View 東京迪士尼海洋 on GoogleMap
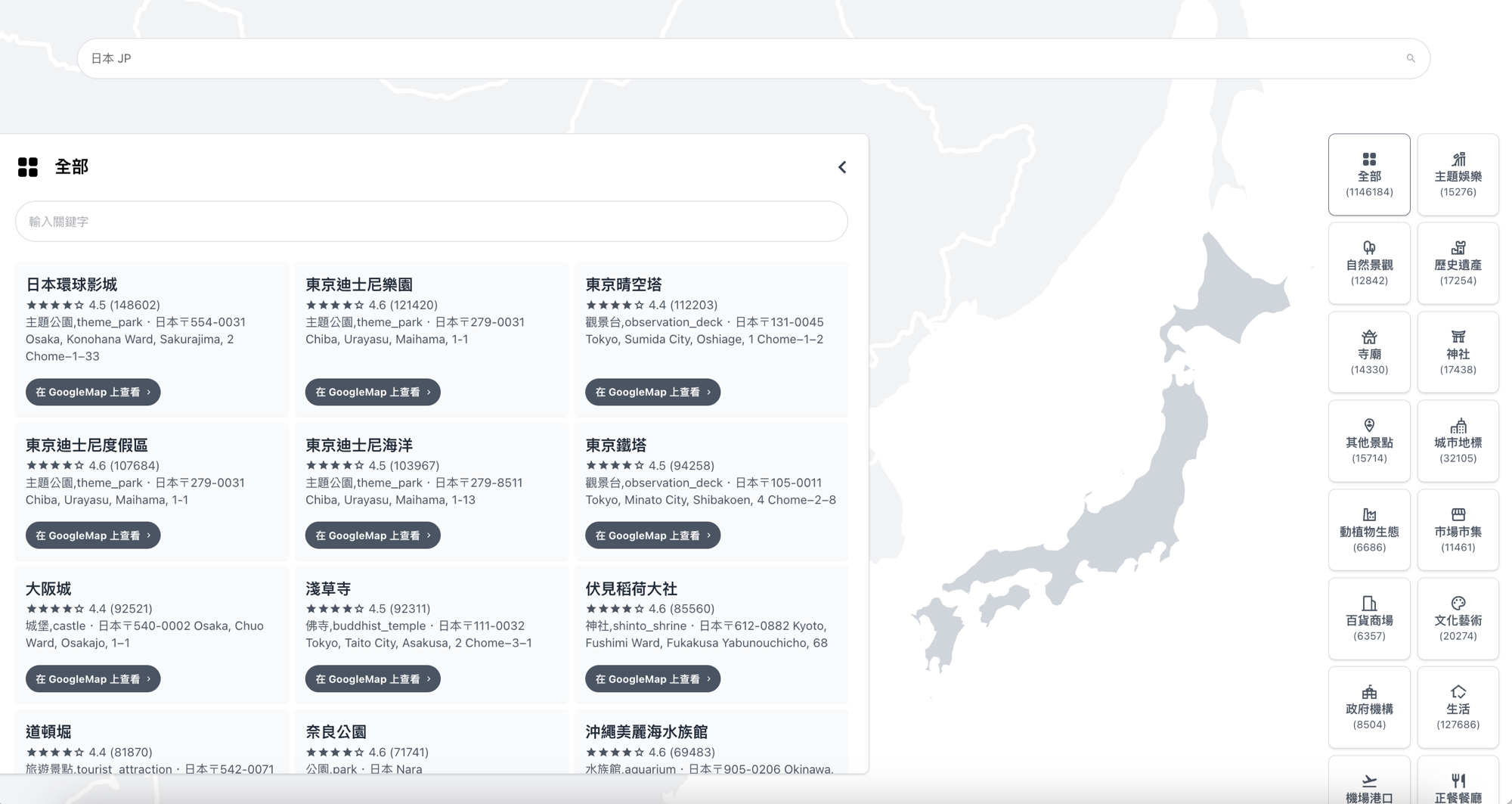1512x804 pixels. [373, 535]
